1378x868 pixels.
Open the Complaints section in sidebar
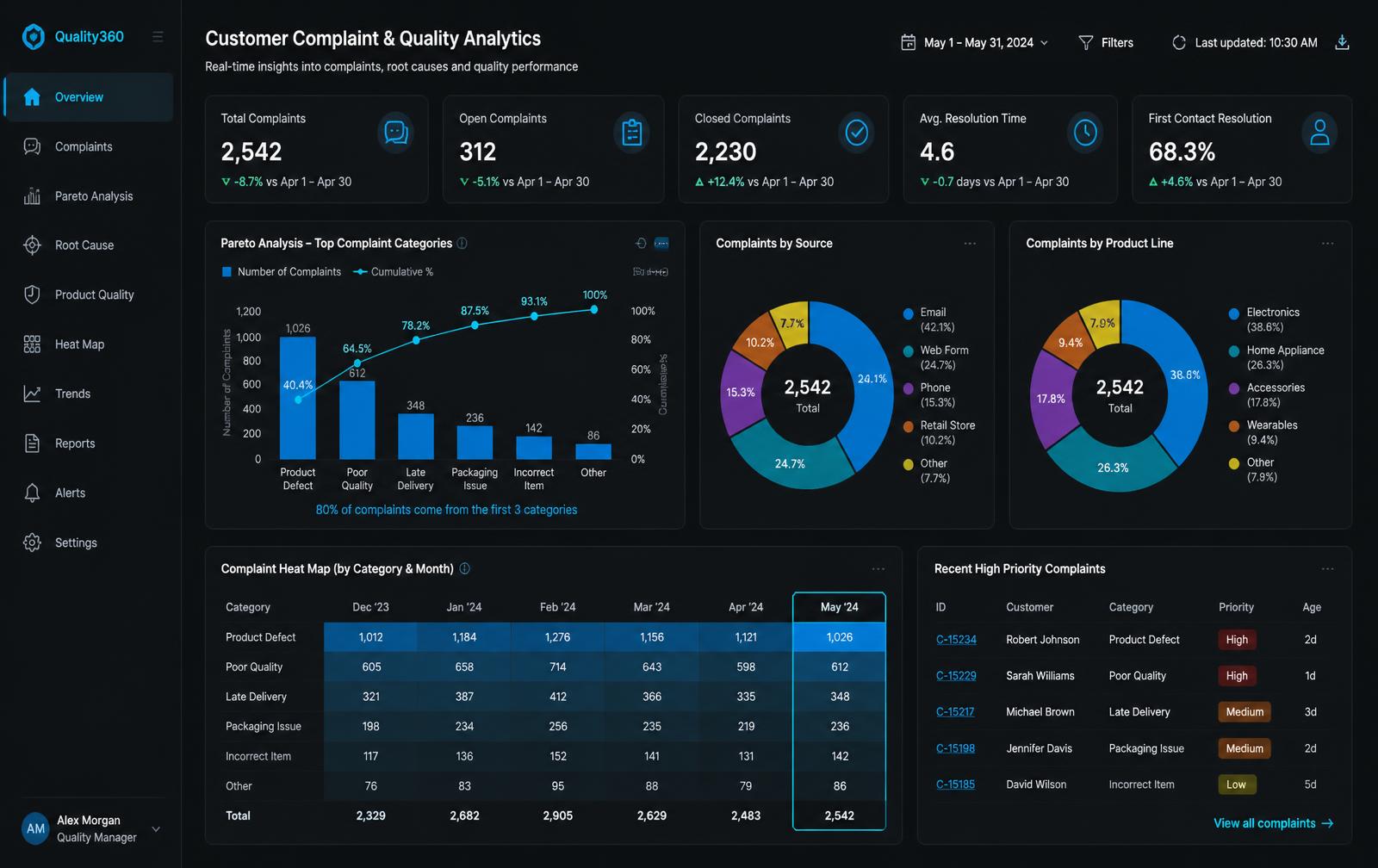[x=89, y=146]
